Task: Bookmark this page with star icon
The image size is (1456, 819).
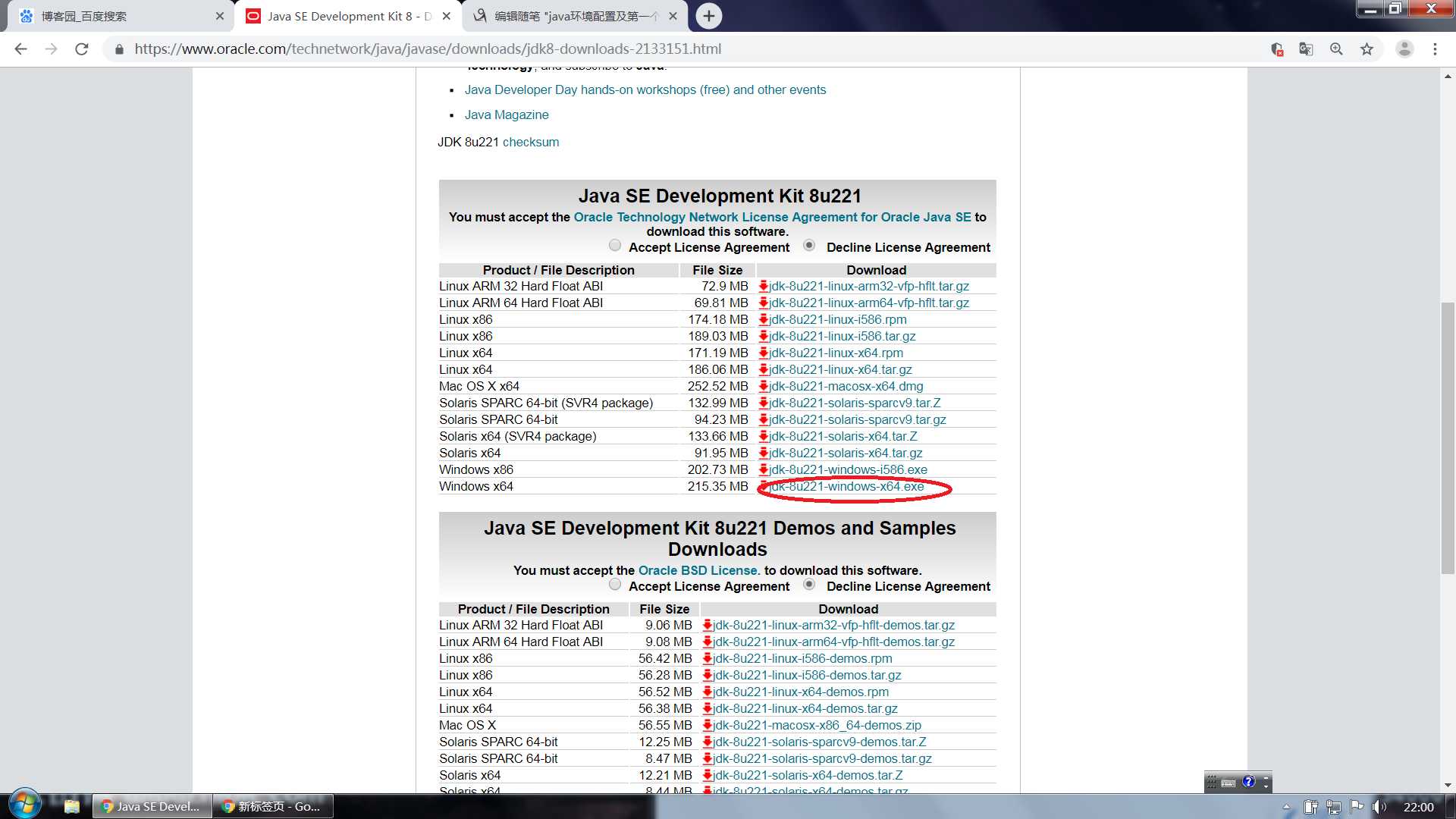Action: pyautogui.click(x=1367, y=49)
